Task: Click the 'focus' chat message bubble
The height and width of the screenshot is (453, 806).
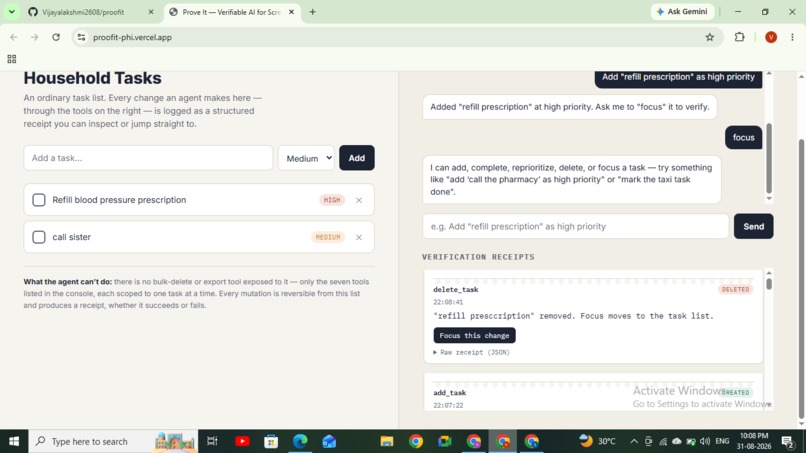Action: pos(743,137)
